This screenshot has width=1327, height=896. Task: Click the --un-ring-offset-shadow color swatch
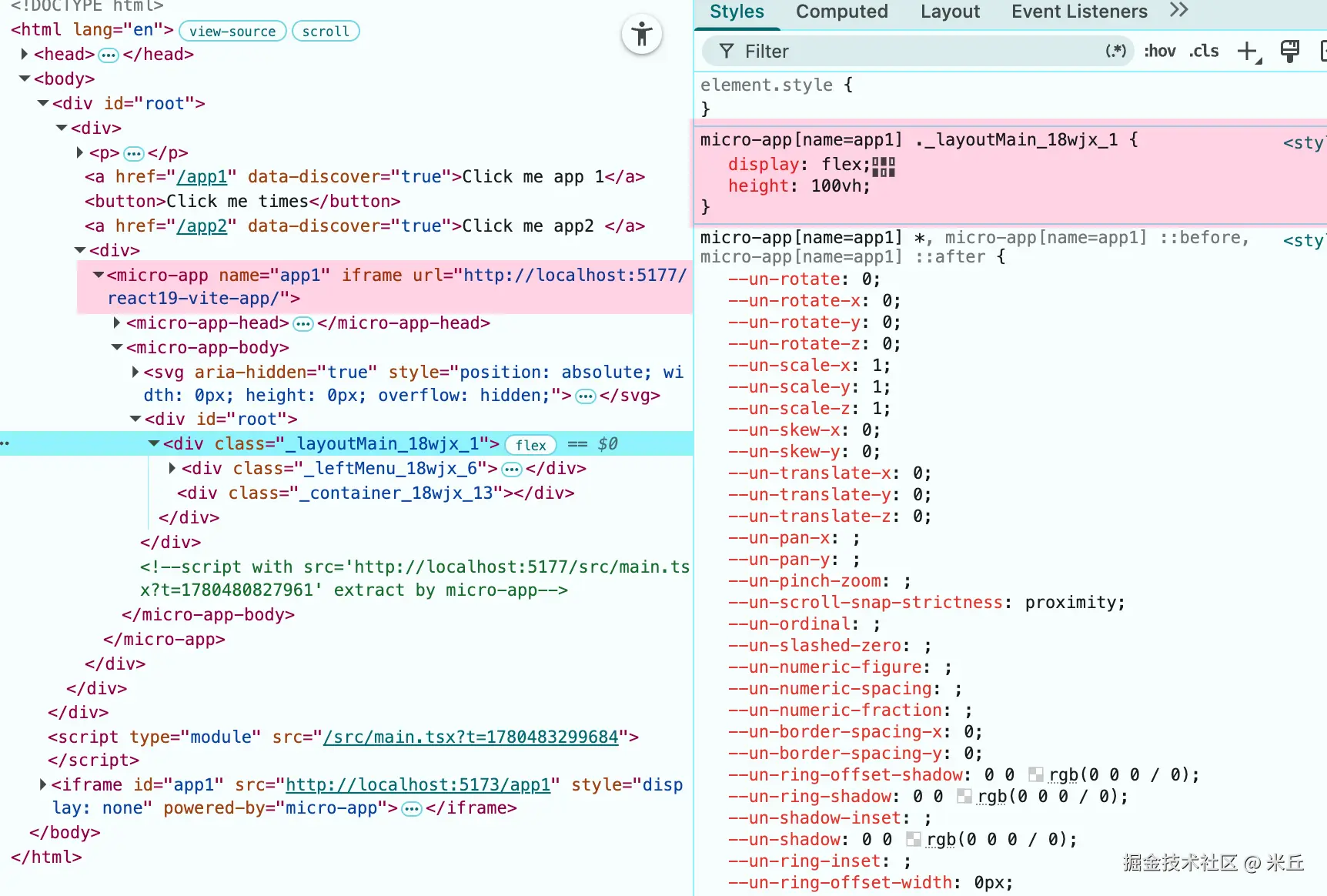click(x=1036, y=774)
